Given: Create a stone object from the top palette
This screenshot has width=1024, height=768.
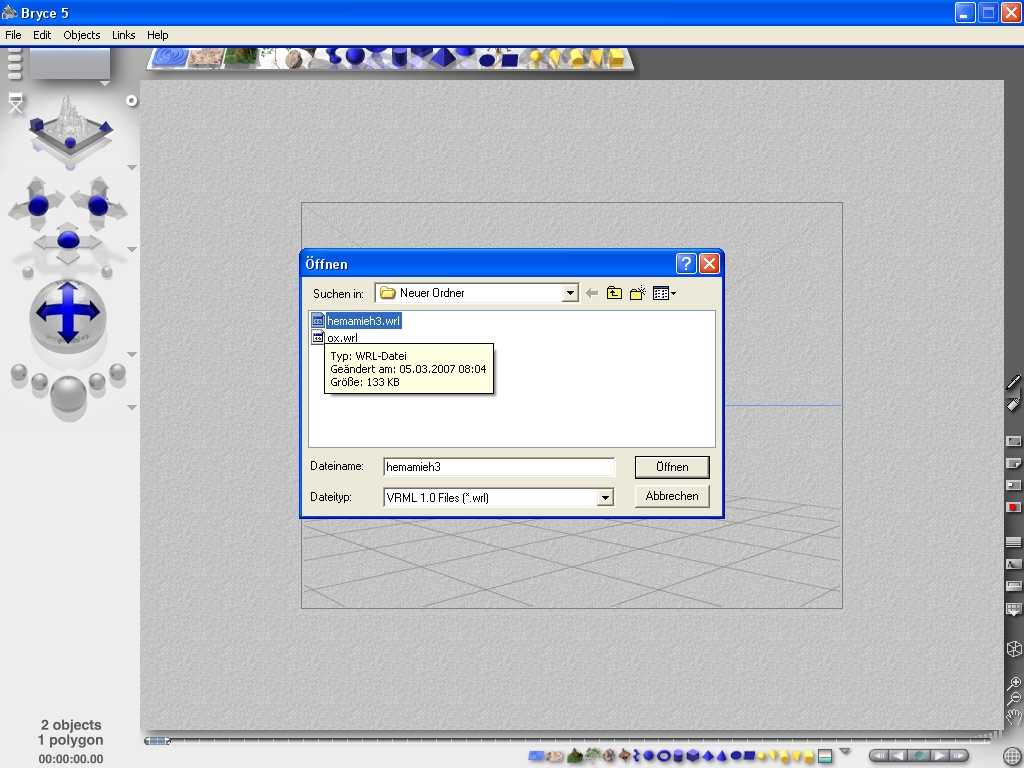Looking at the screenshot, I should [294, 59].
